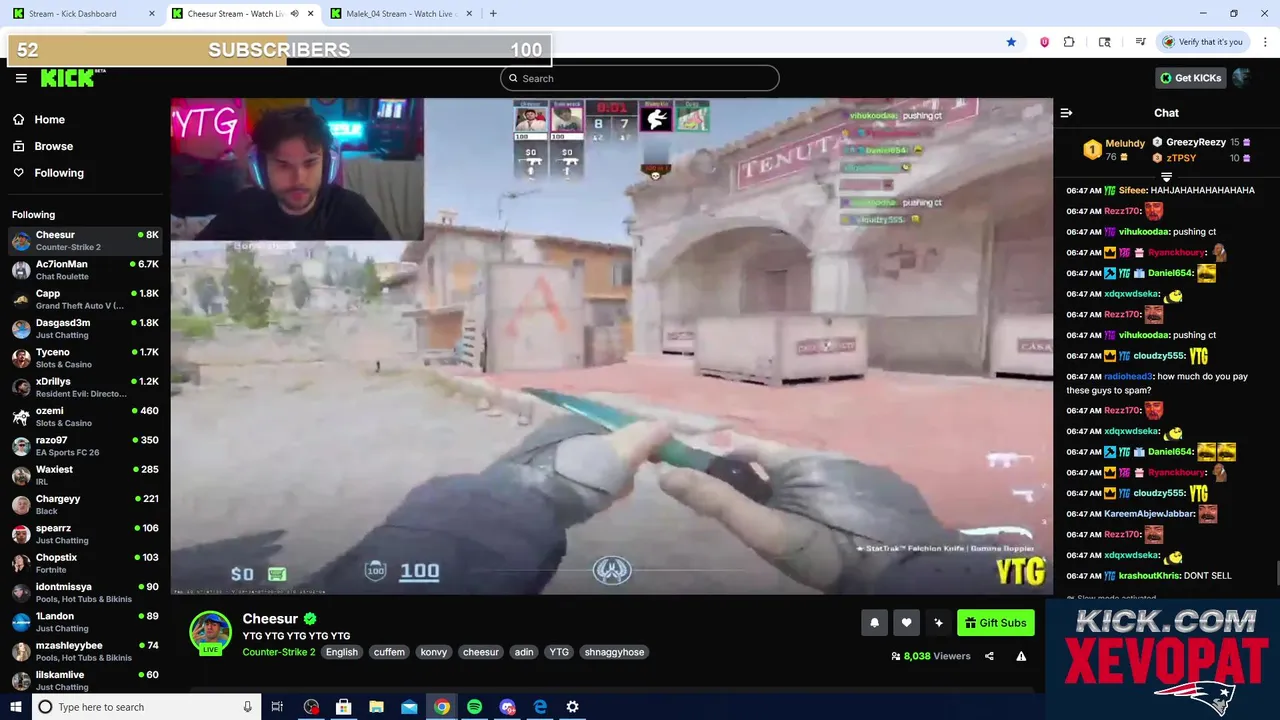Screen dimensions: 1280x720
Task: Open mzashleyybee channel in Following list
Action: coord(85,651)
